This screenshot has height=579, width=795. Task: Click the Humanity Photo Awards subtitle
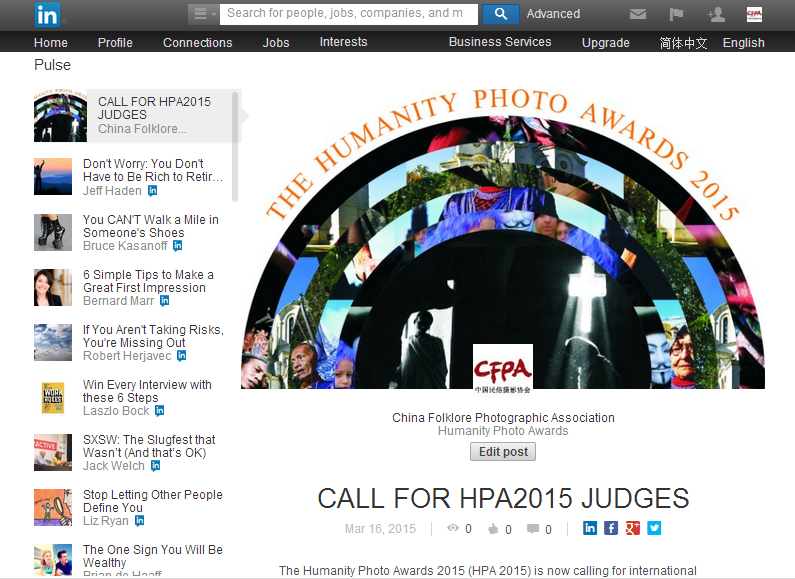tap(503, 431)
